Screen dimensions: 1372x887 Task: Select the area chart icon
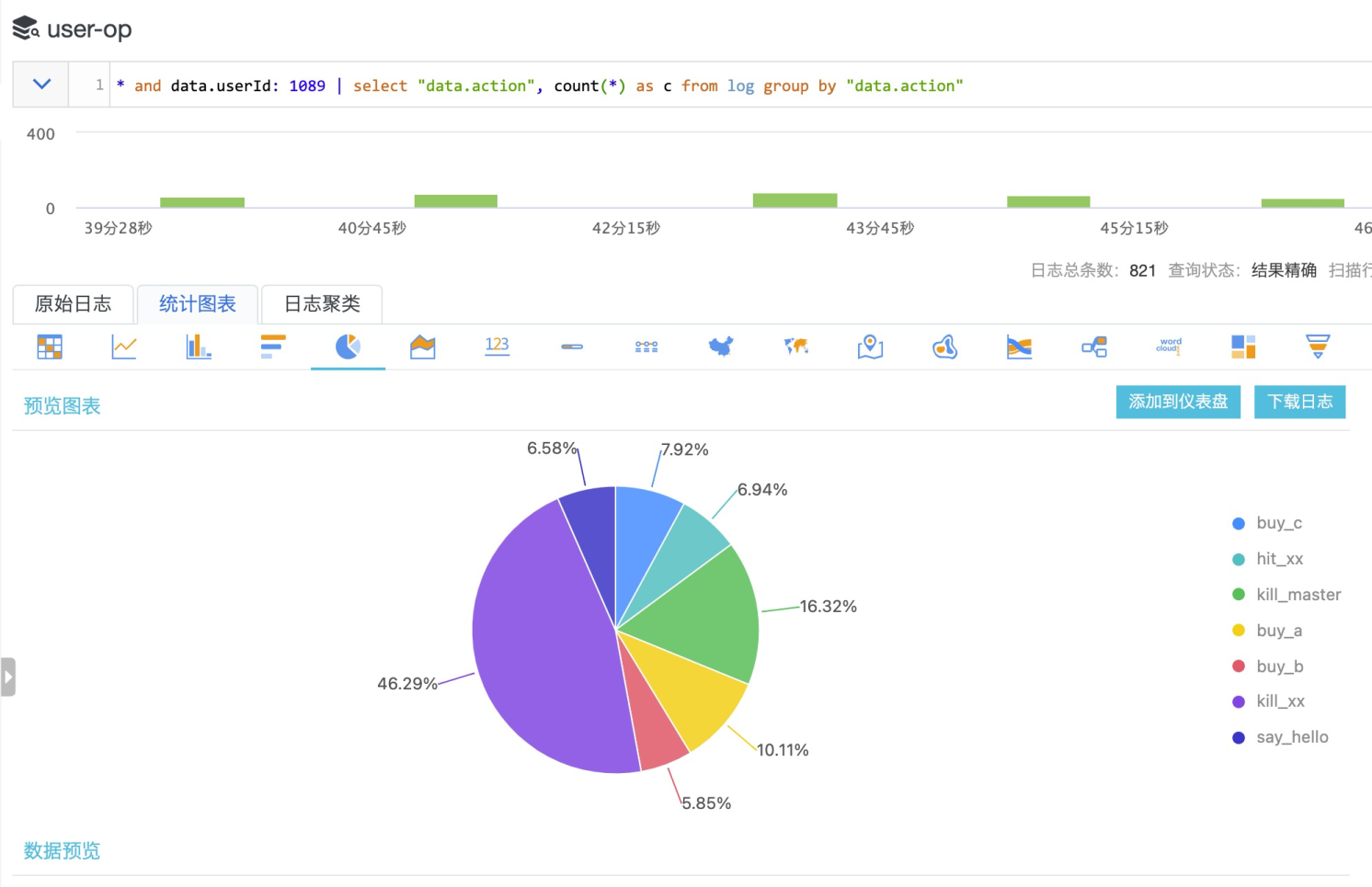[422, 347]
